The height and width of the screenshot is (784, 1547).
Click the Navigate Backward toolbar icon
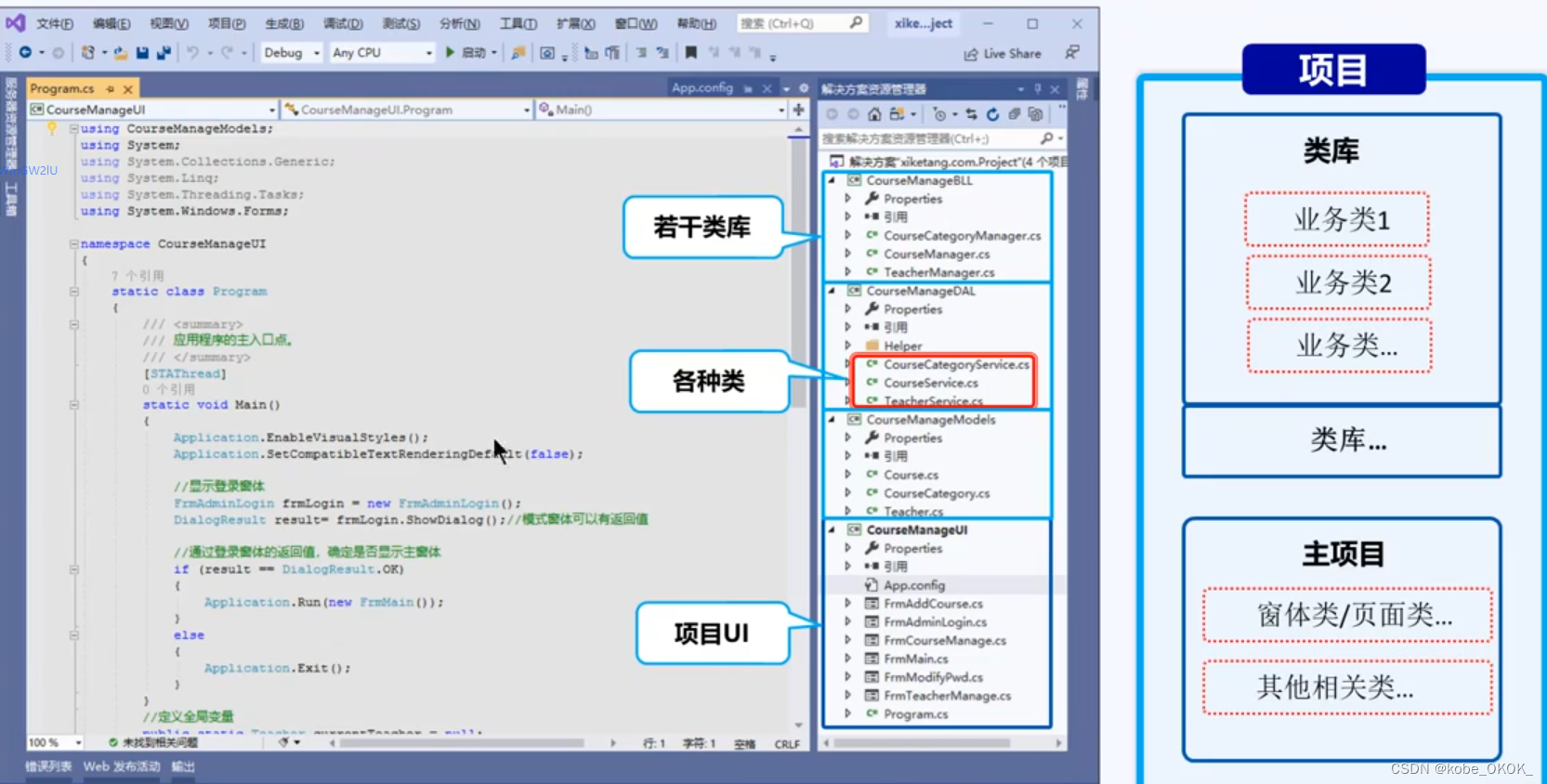click(25, 53)
